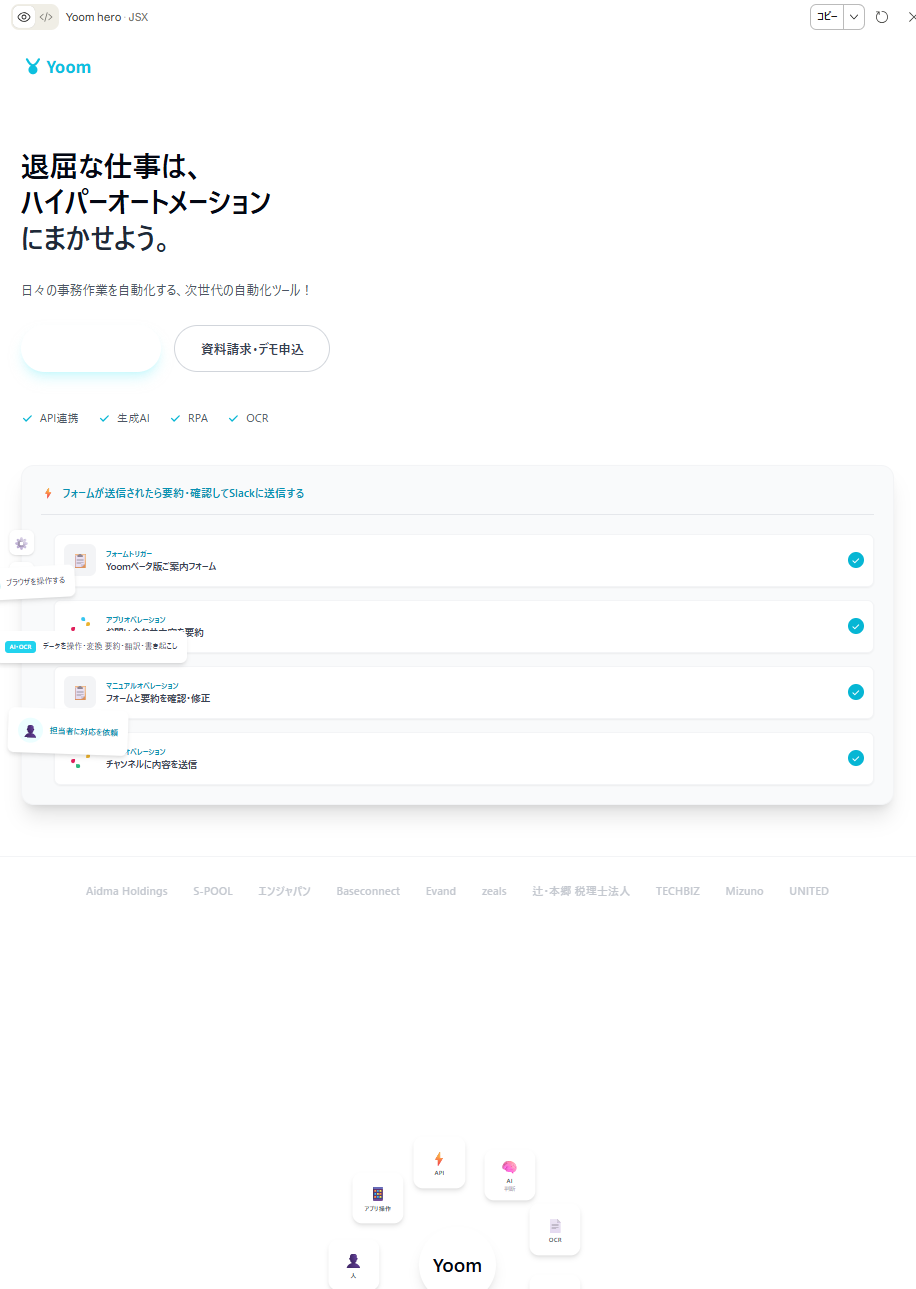The height and width of the screenshot is (1289, 916).
Task: Click the Yoom logo in the header
Action: tap(58, 67)
